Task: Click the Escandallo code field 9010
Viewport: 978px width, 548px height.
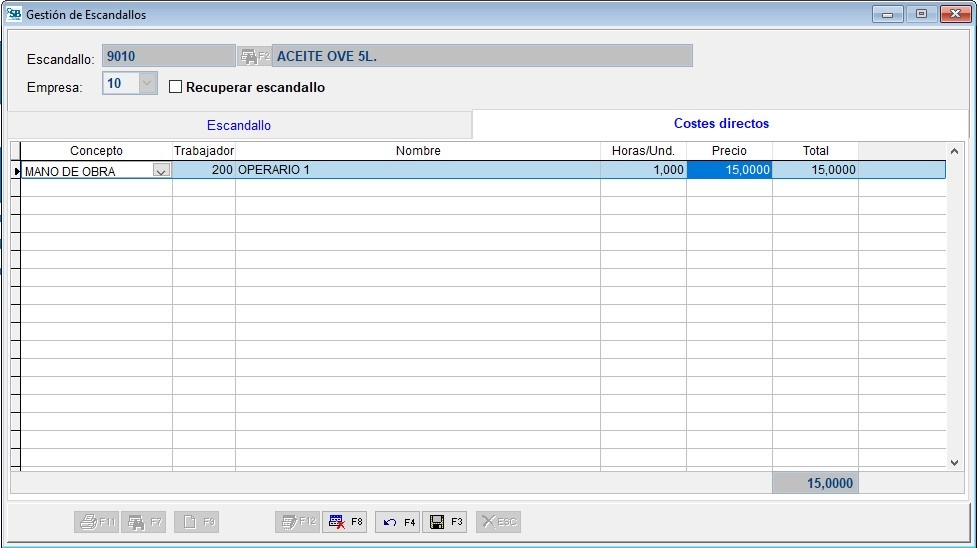Action: (167, 57)
